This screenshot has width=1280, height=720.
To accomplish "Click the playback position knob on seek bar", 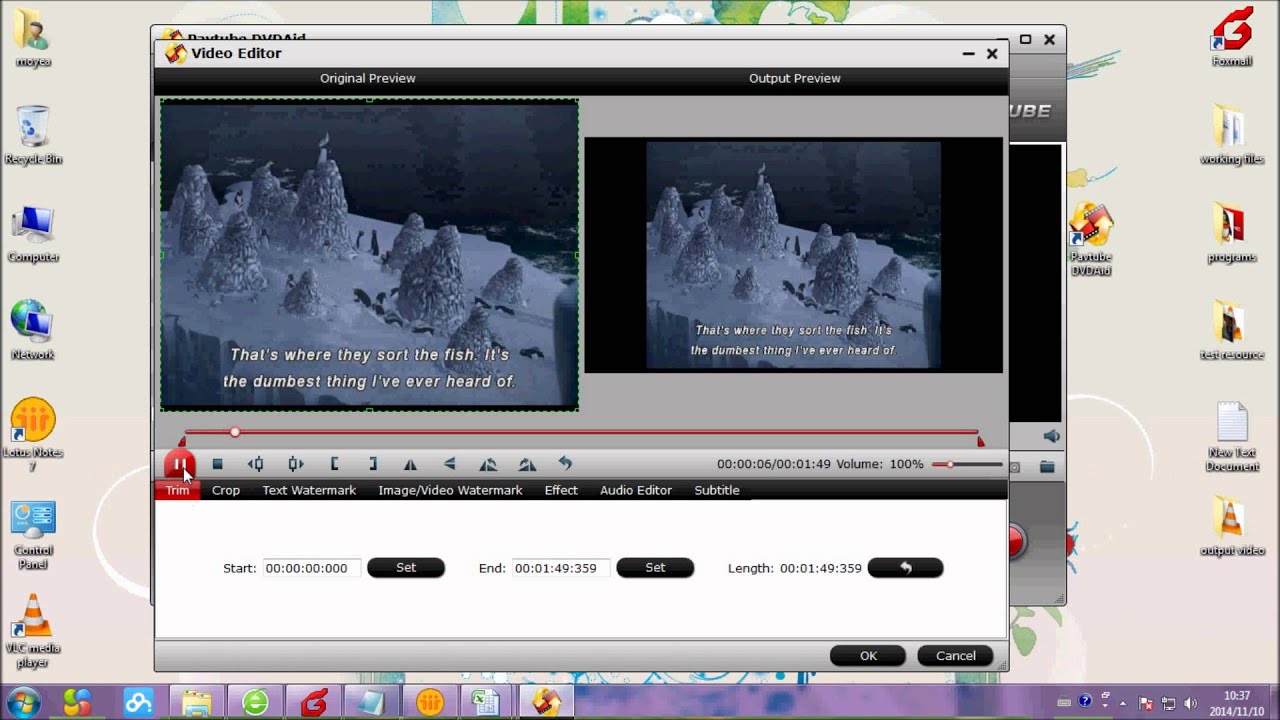I will point(234,432).
